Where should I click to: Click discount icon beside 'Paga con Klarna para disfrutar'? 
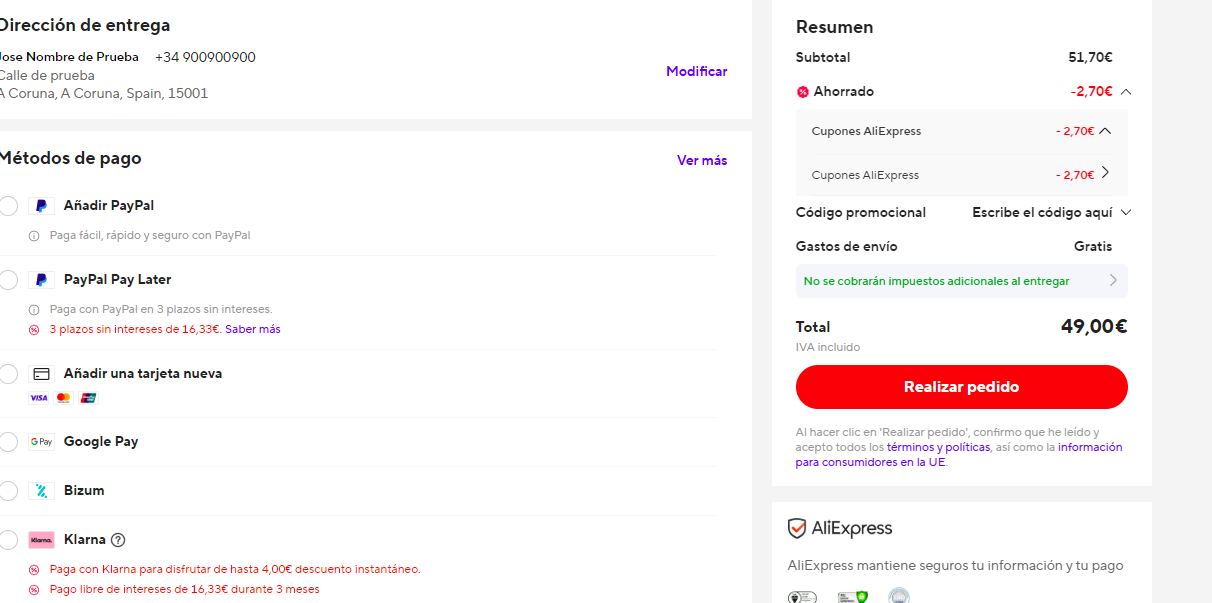(34, 570)
